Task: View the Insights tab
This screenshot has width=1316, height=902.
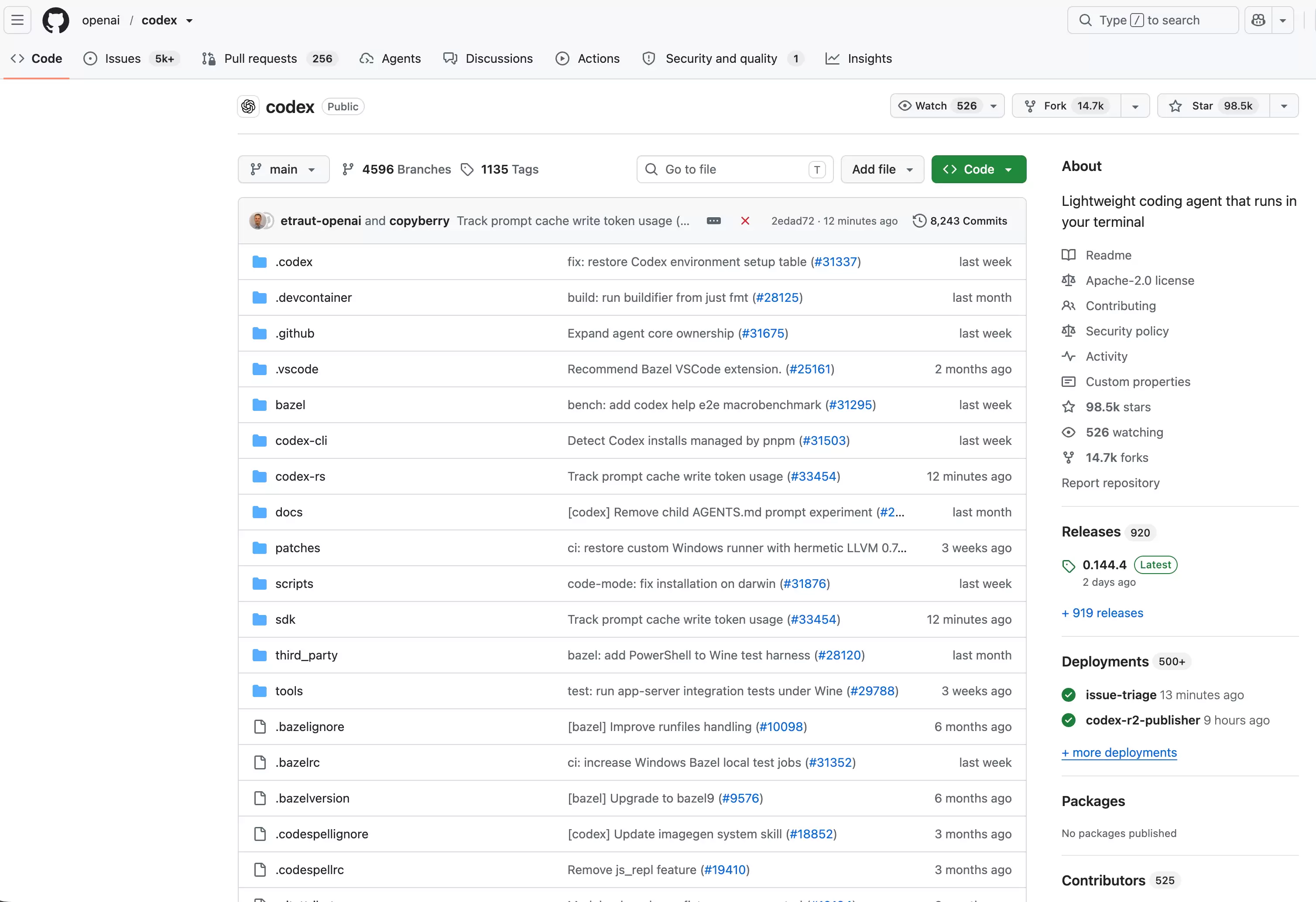Action: click(858, 58)
